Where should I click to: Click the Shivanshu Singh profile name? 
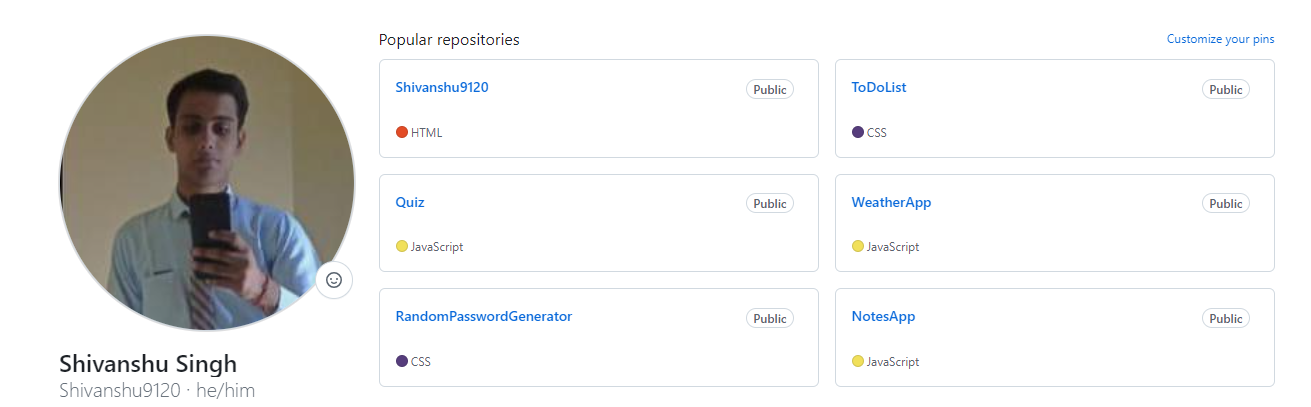[148, 363]
